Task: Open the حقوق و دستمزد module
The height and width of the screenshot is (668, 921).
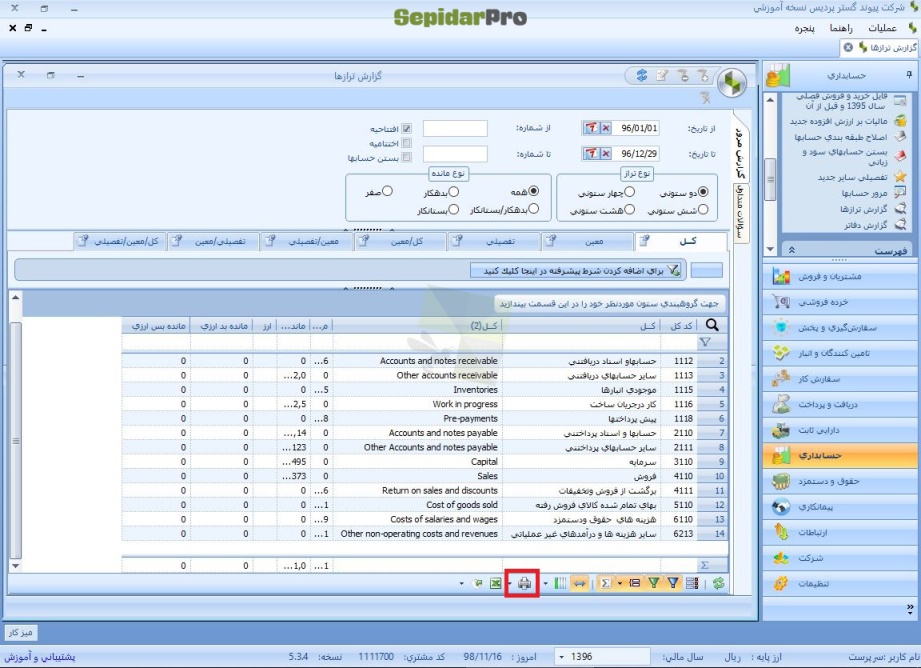Action: (841, 481)
